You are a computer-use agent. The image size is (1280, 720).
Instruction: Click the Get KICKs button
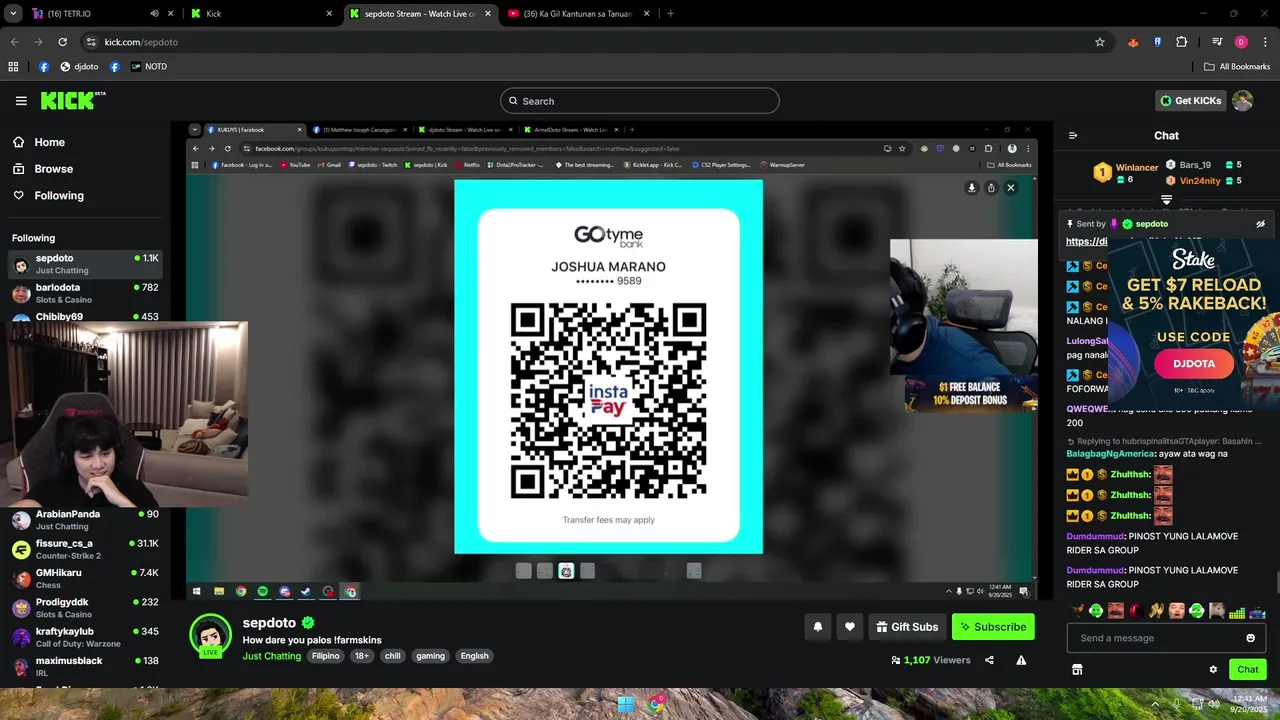click(1190, 100)
